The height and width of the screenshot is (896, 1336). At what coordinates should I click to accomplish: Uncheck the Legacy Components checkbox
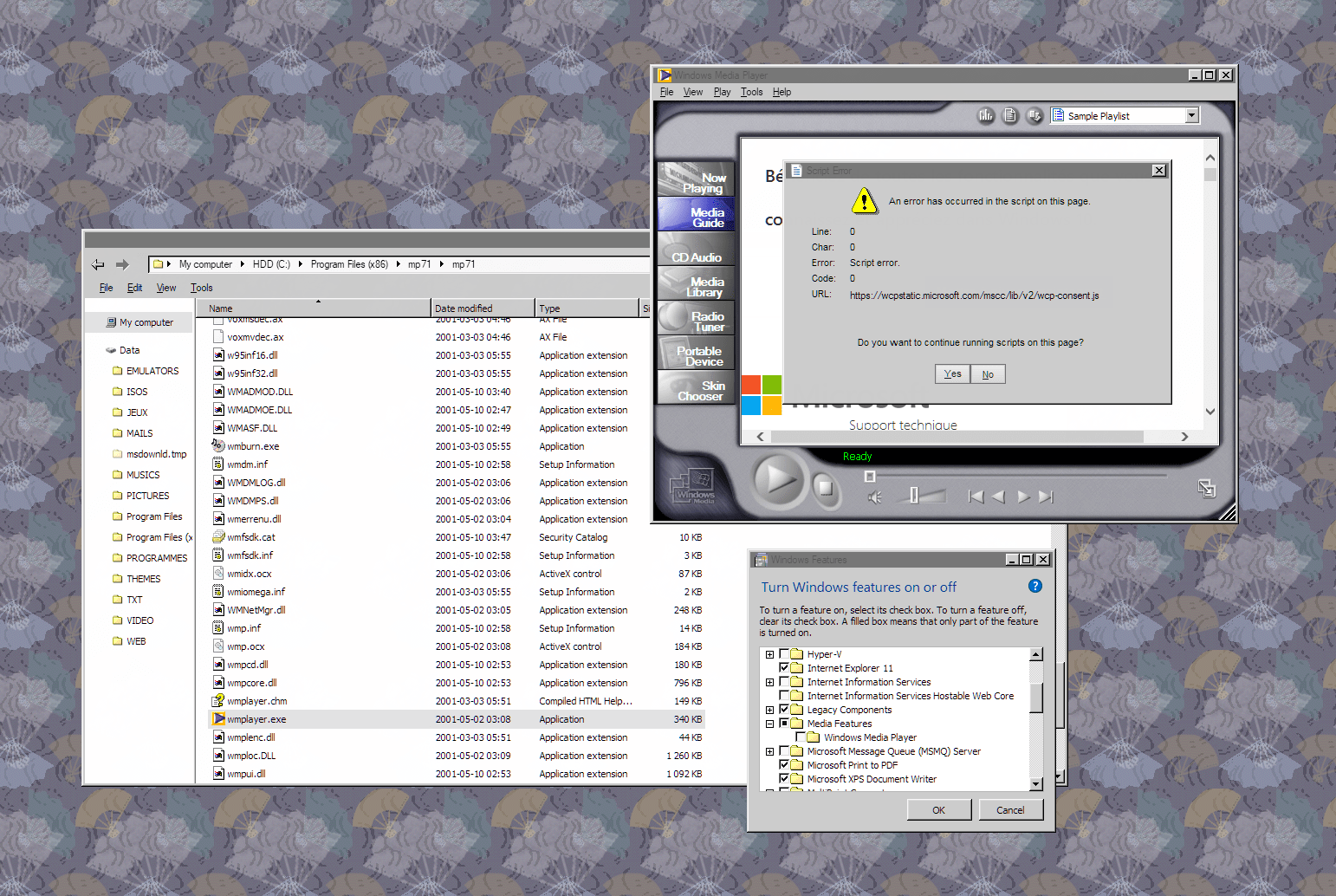click(784, 710)
